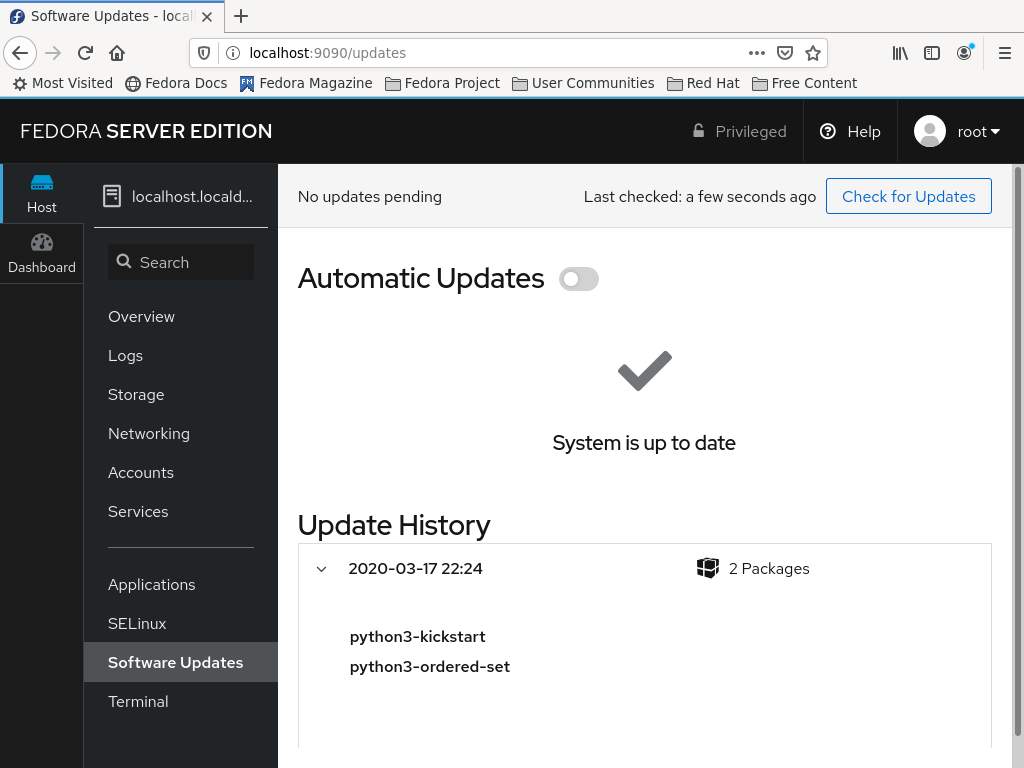Open Most Visited bookmarks
Viewport: 1024px width, 768px height.
pos(63,84)
